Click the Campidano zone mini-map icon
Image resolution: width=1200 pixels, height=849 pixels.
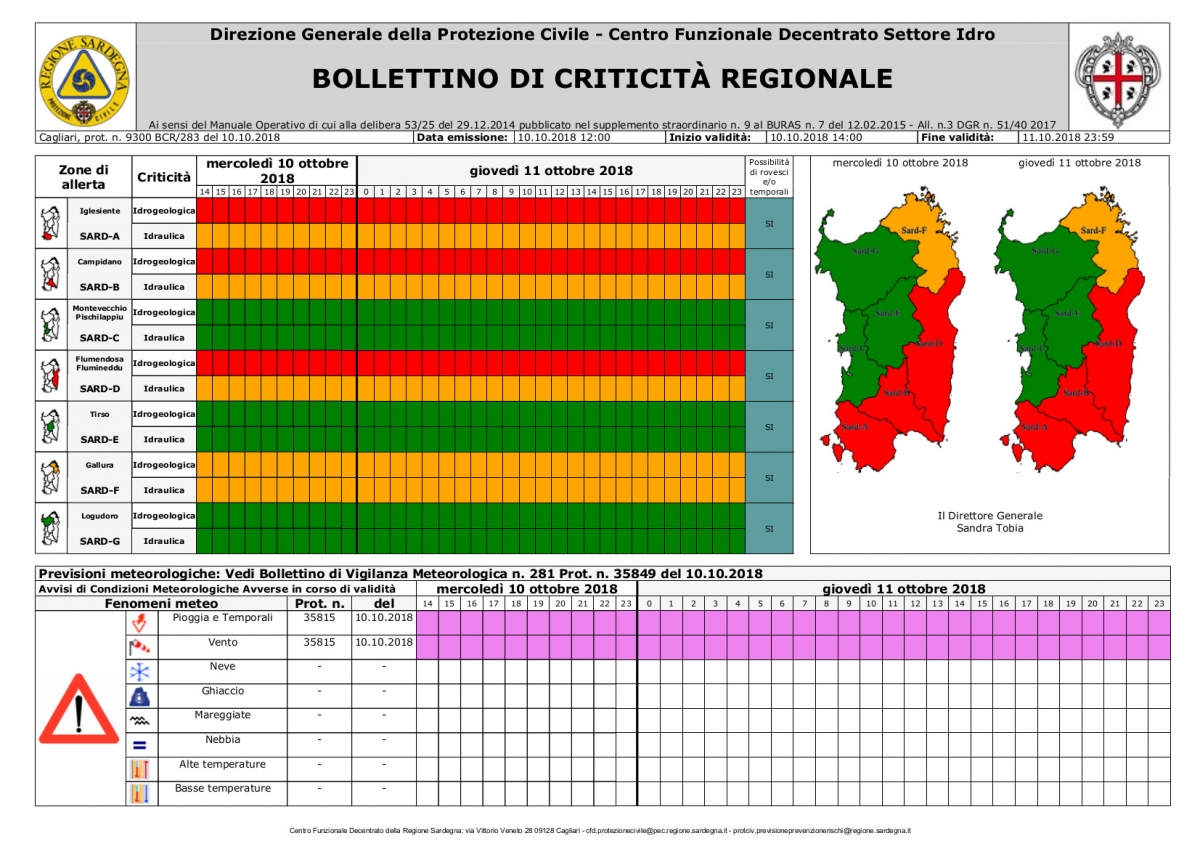49,273
